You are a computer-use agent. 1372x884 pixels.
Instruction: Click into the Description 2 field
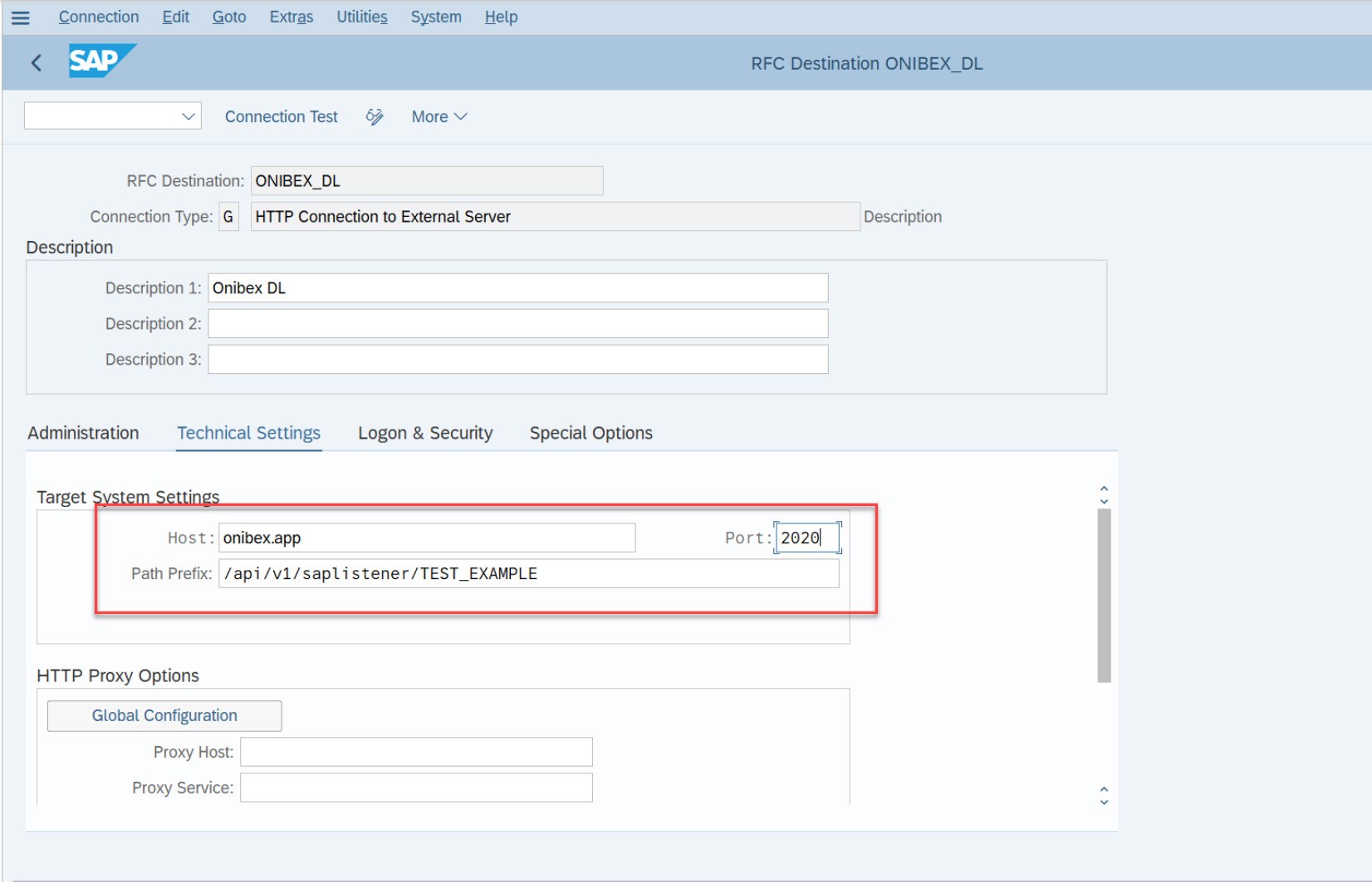coord(517,324)
